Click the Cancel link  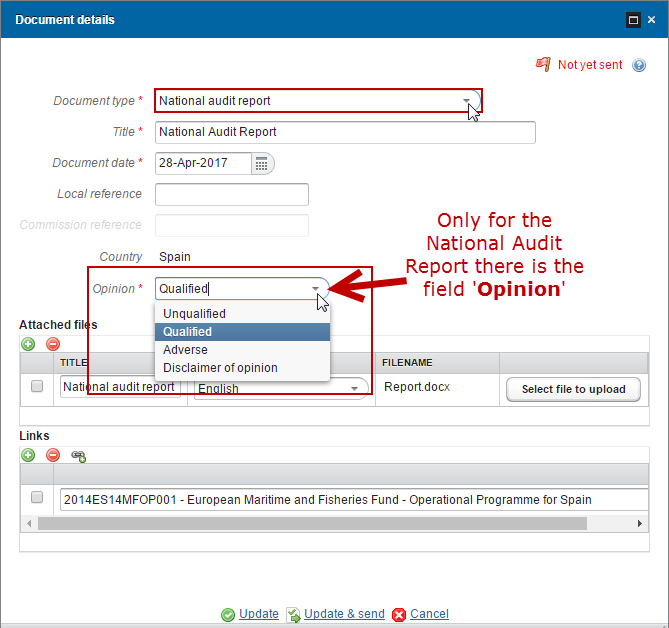pos(429,614)
